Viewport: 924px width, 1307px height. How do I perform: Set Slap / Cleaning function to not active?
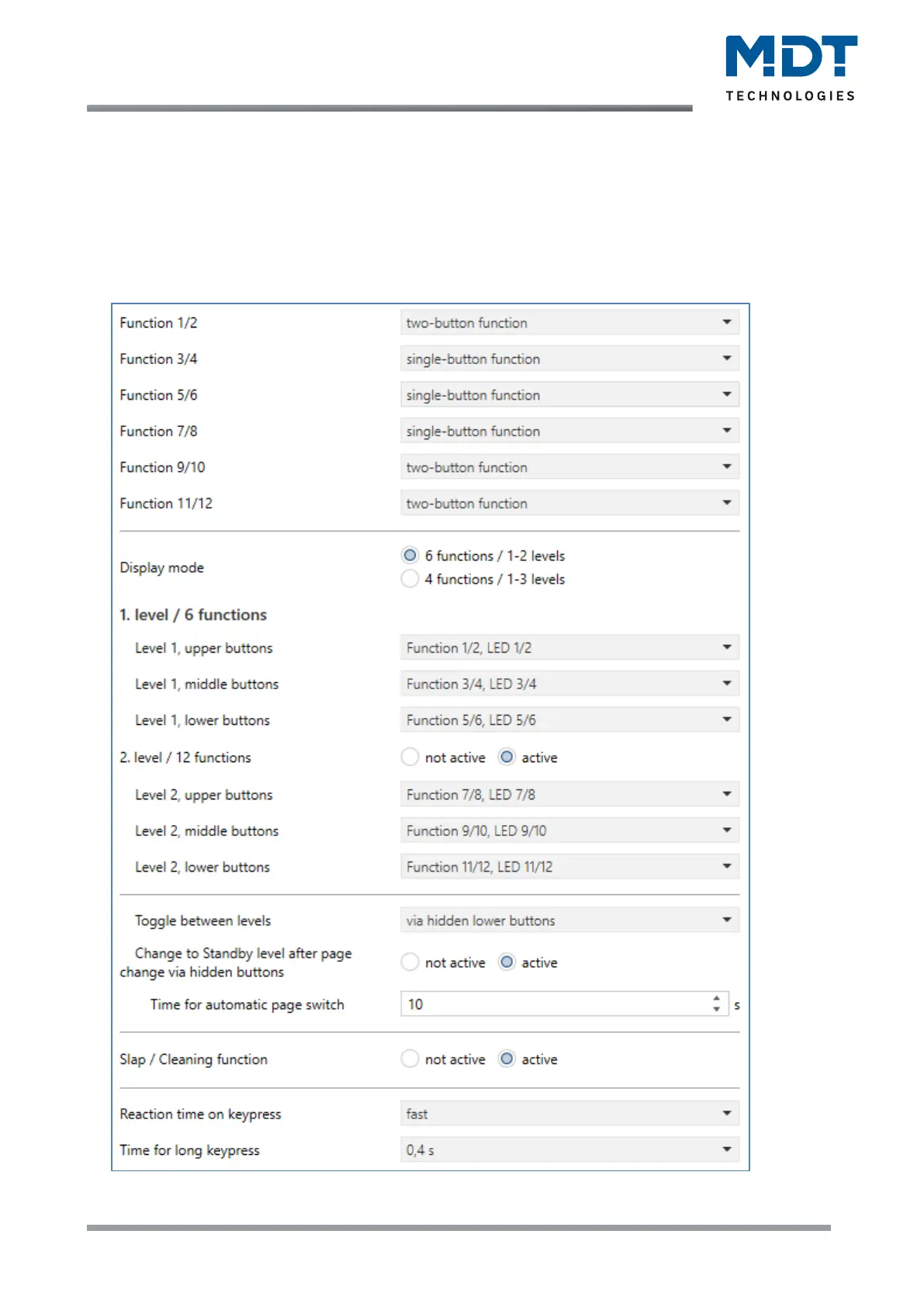pyautogui.click(x=410, y=1059)
